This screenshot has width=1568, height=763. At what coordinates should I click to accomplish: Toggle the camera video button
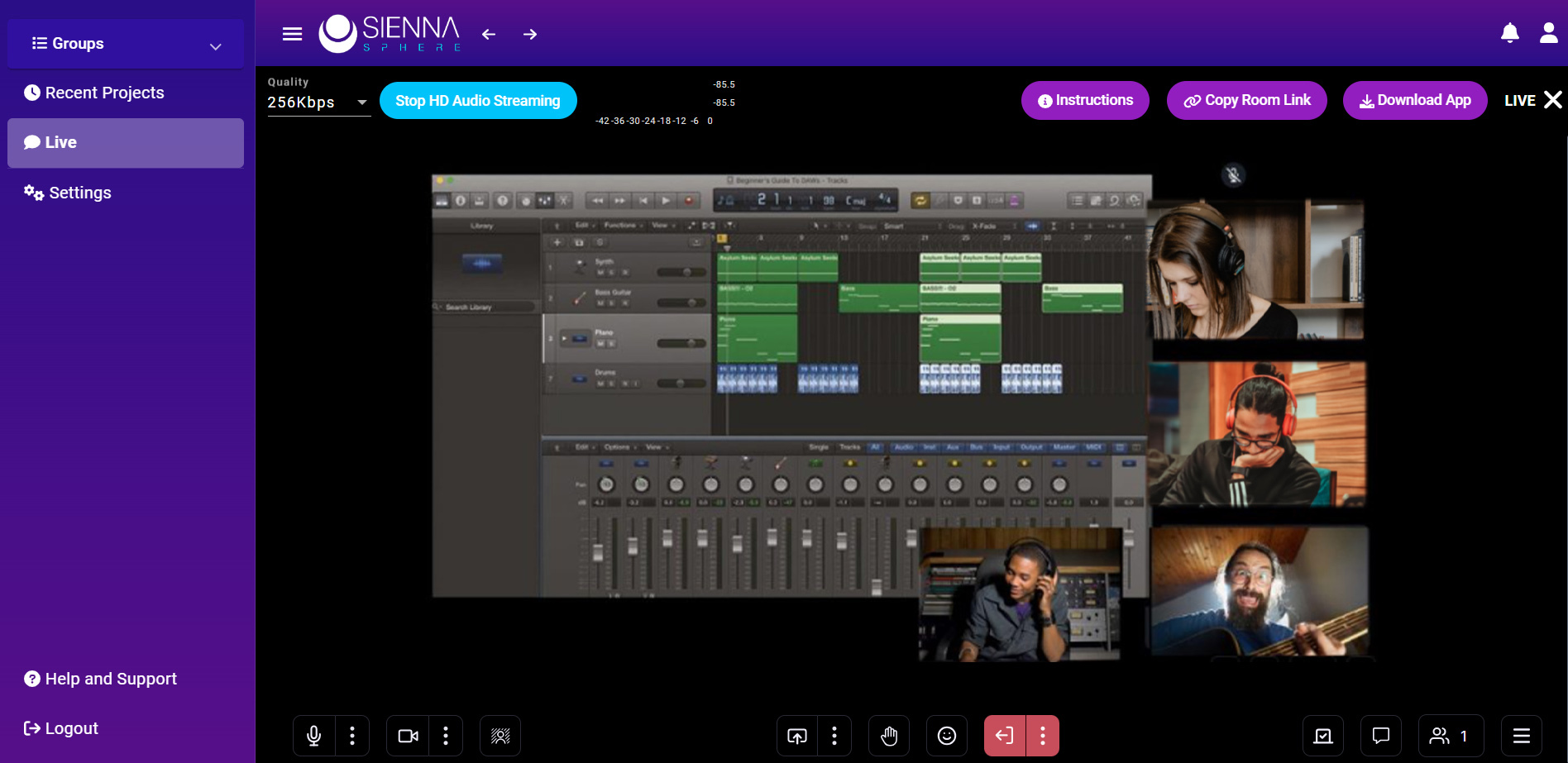pos(408,736)
